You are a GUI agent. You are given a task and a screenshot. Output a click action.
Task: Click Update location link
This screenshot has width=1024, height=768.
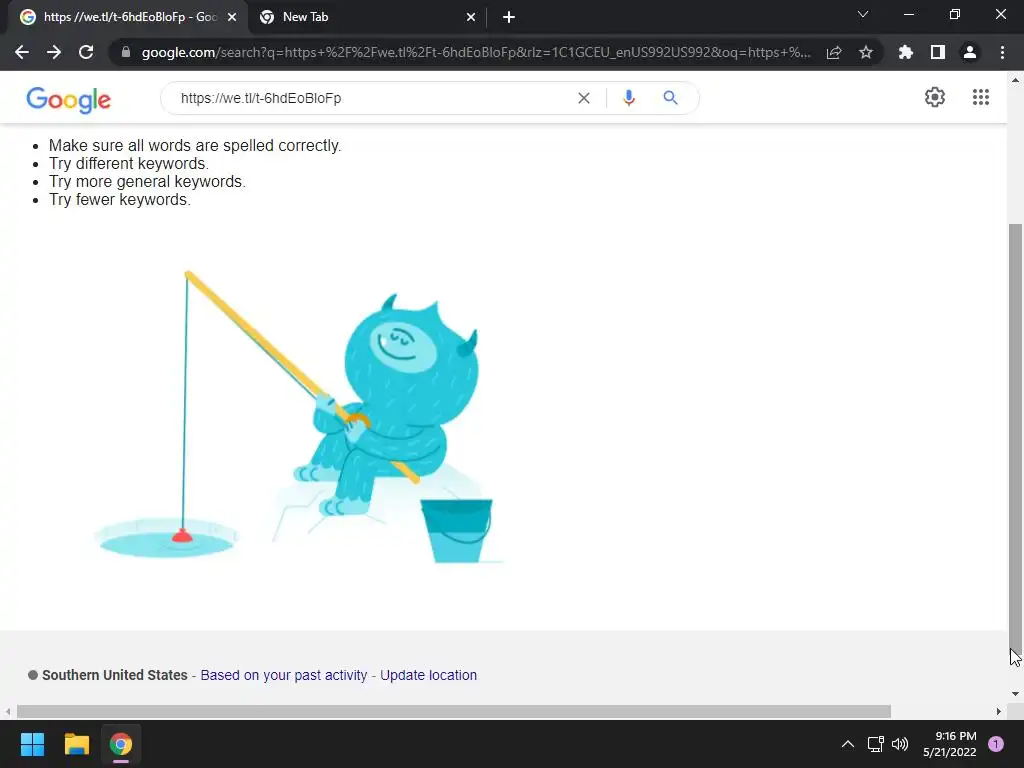428,675
